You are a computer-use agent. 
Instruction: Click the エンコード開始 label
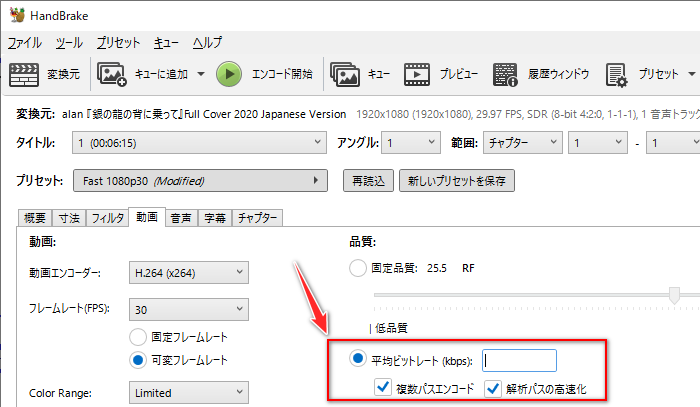pyautogui.click(x=282, y=74)
